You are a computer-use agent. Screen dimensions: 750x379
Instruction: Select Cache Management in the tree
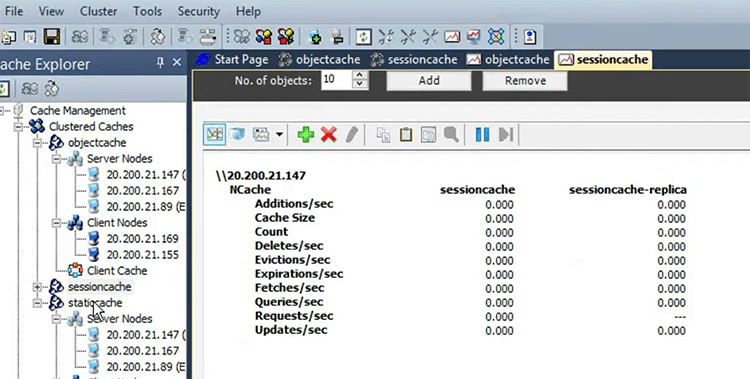[x=77, y=111]
